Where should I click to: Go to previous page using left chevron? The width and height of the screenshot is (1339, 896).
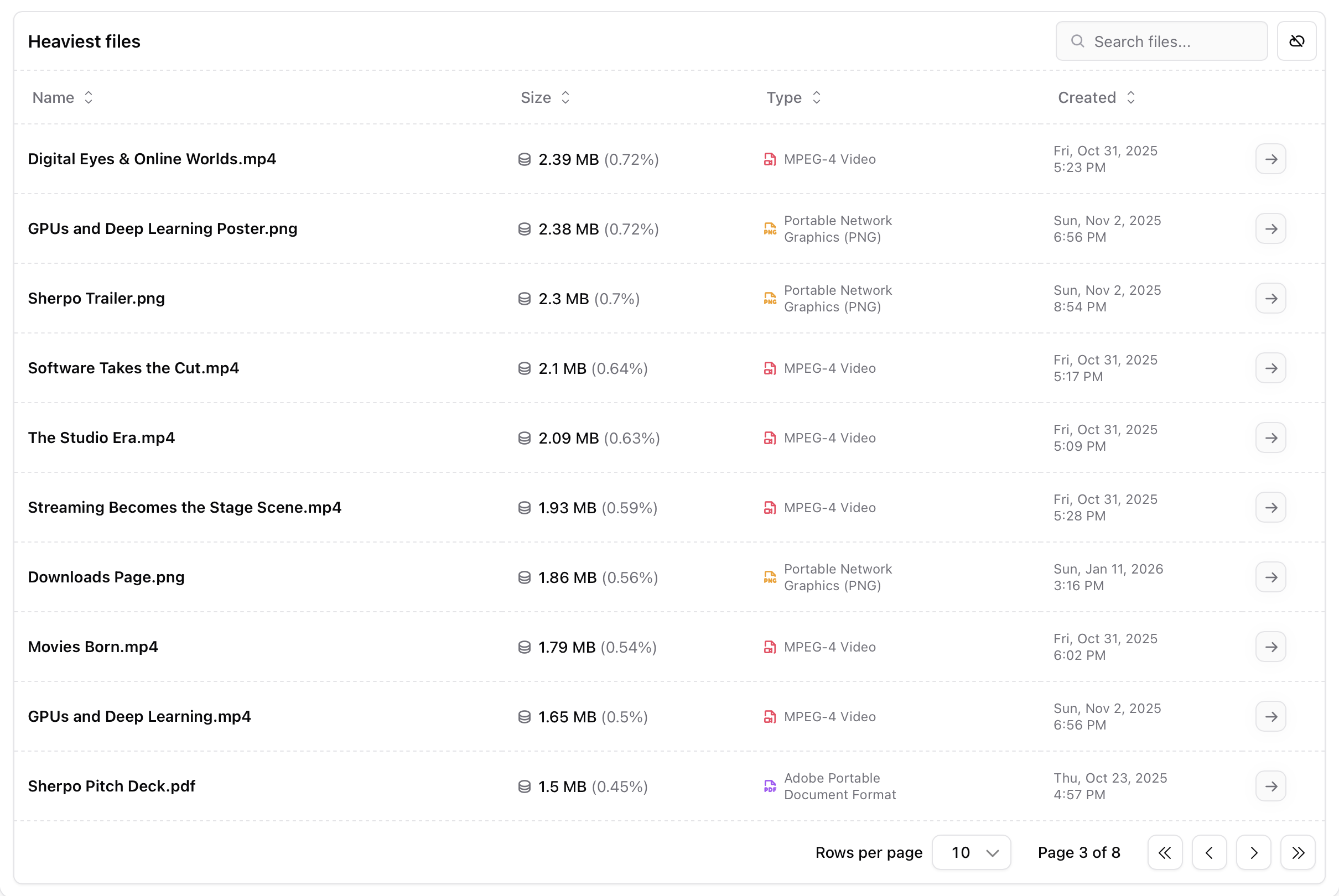[1210, 852]
